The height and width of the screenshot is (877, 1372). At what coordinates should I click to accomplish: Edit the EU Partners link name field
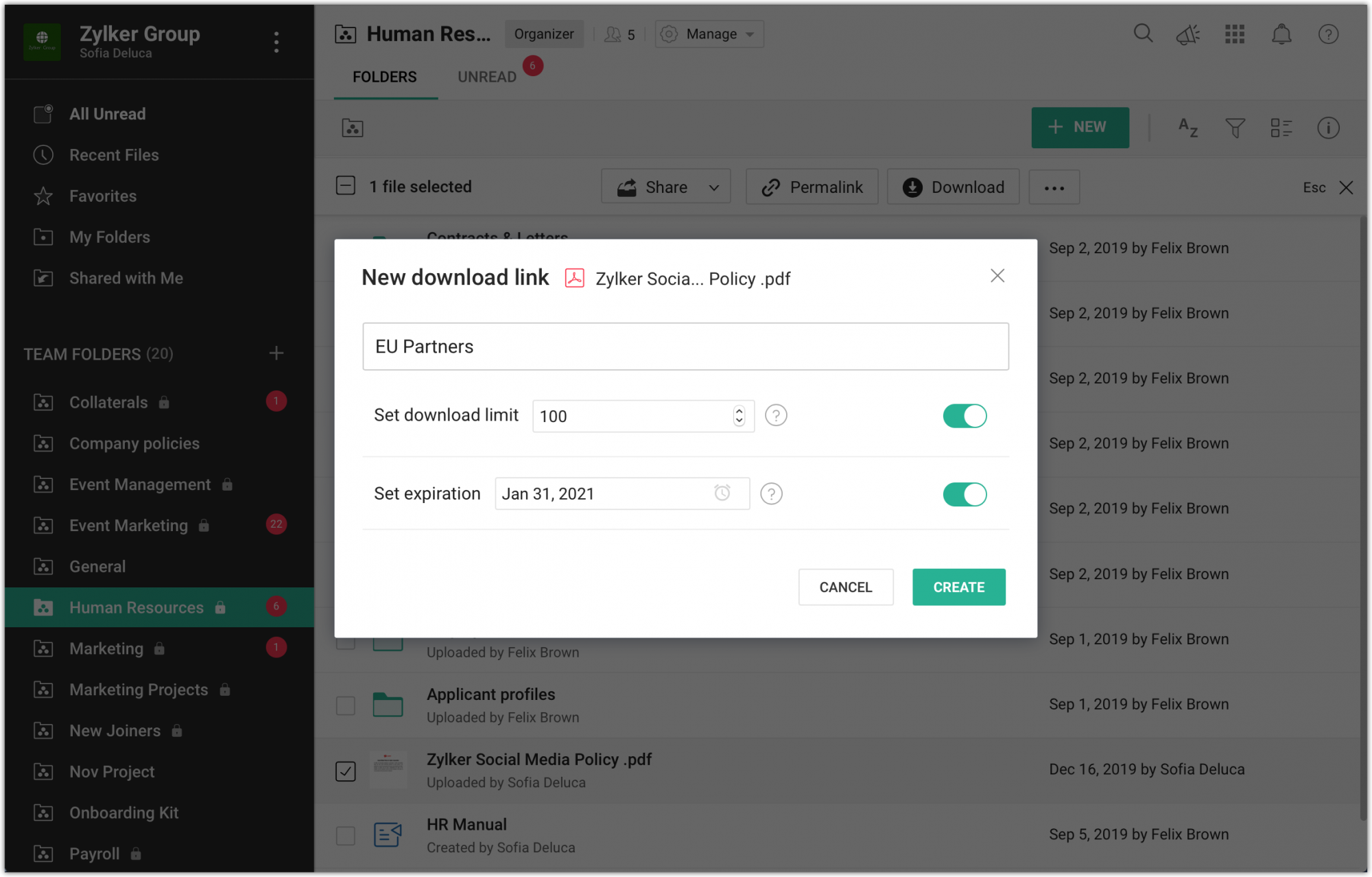click(x=685, y=347)
